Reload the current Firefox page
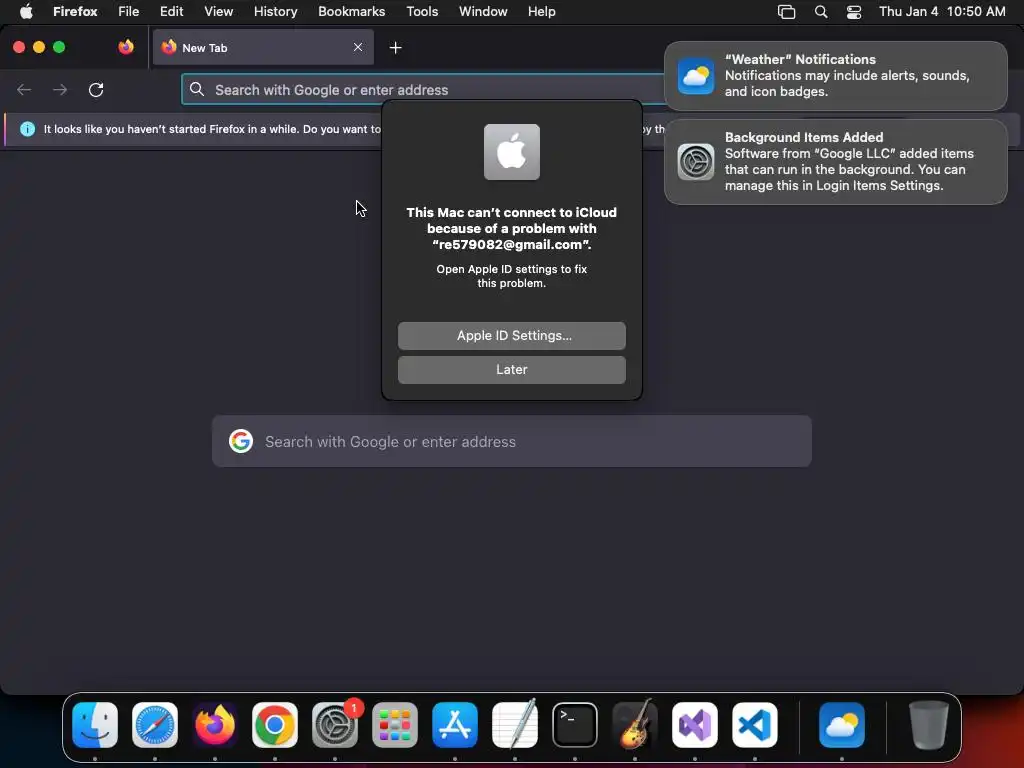The image size is (1024, 768). [x=96, y=89]
